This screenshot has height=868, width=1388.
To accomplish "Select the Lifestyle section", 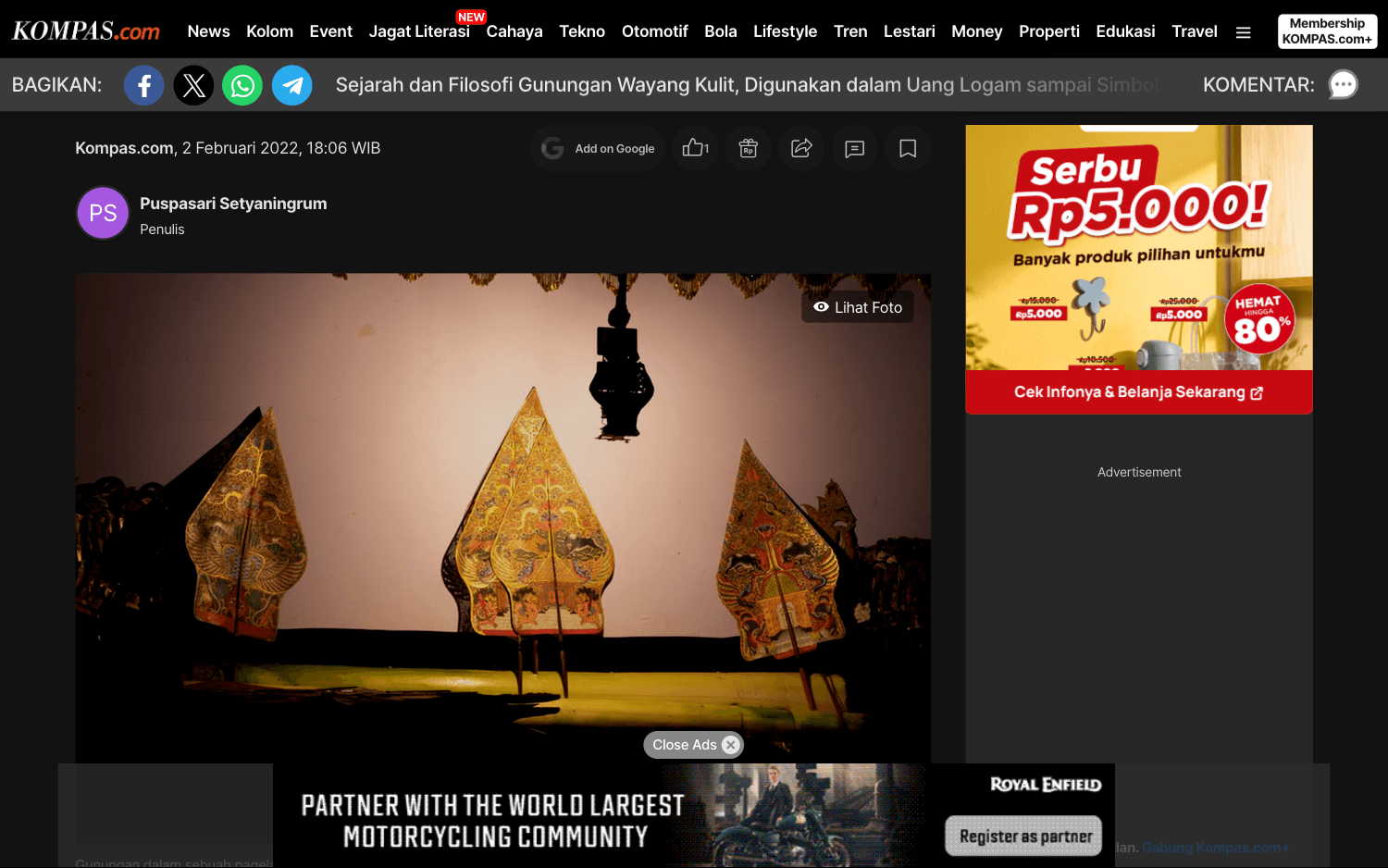I will [785, 31].
